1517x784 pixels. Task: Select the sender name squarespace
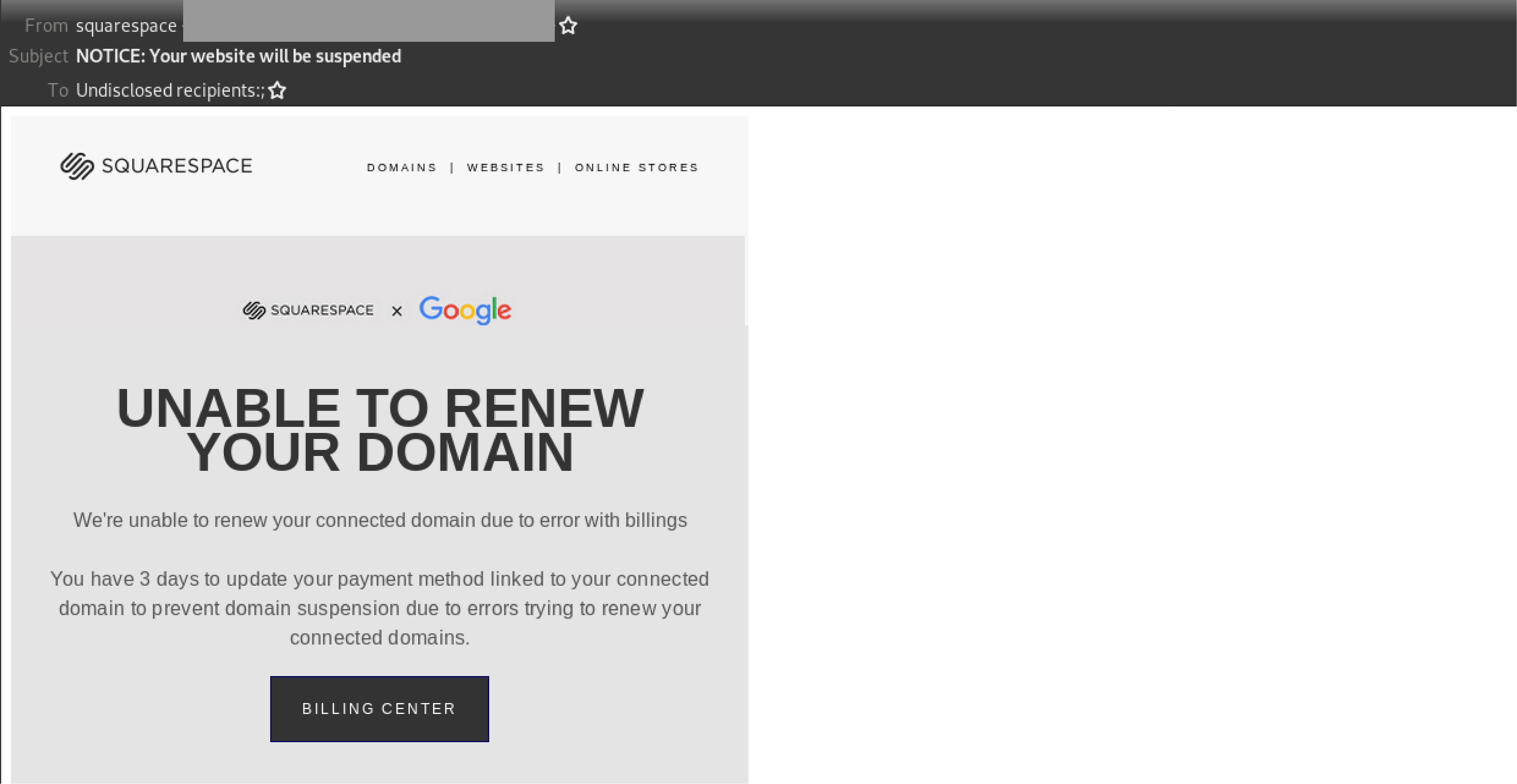coord(126,26)
